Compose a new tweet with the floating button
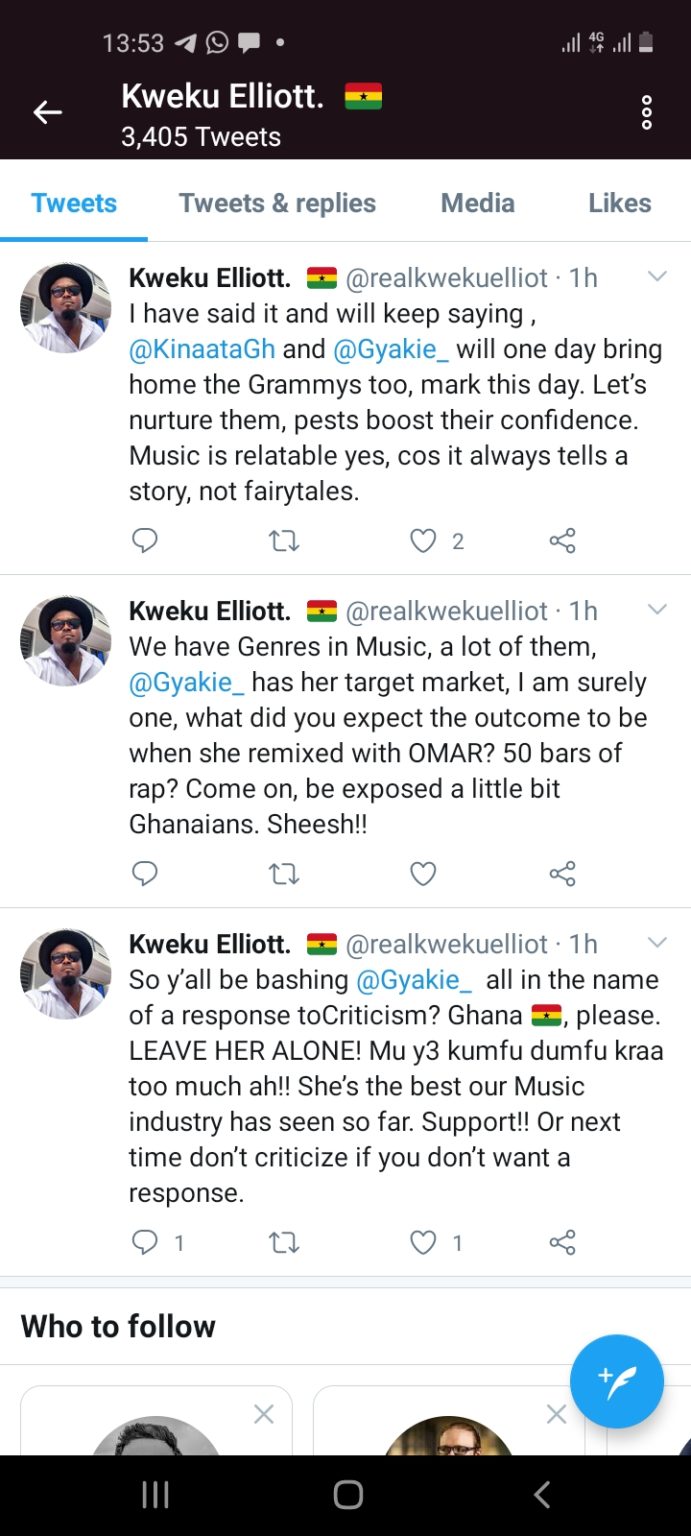 click(617, 1381)
